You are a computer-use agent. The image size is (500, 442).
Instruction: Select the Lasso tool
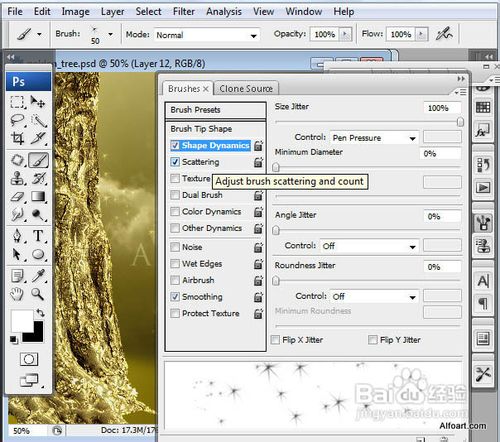[x=17, y=120]
